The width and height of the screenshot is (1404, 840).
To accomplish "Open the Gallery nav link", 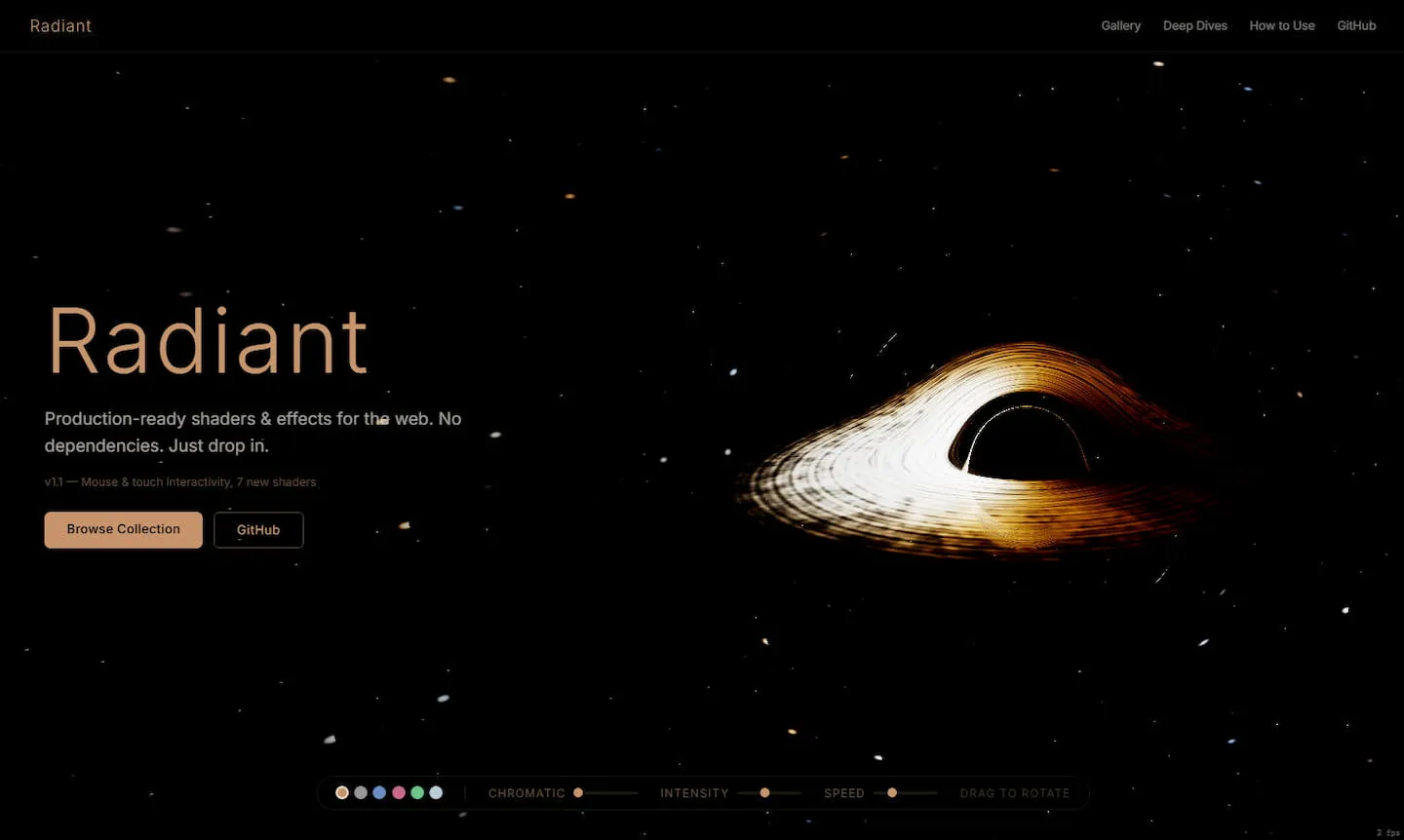I will (1120, 26).
